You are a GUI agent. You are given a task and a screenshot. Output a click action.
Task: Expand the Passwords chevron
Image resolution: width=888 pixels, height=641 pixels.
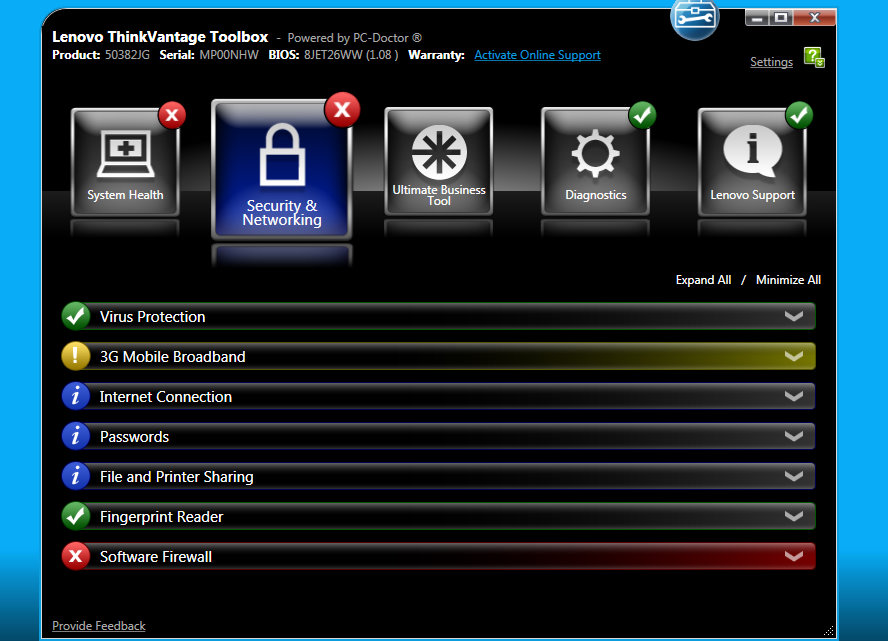tap(794, 436)
